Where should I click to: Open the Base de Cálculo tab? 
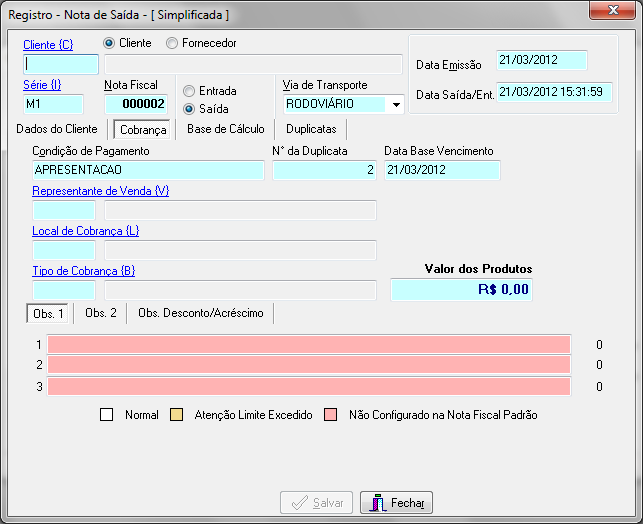coord(226,129)
